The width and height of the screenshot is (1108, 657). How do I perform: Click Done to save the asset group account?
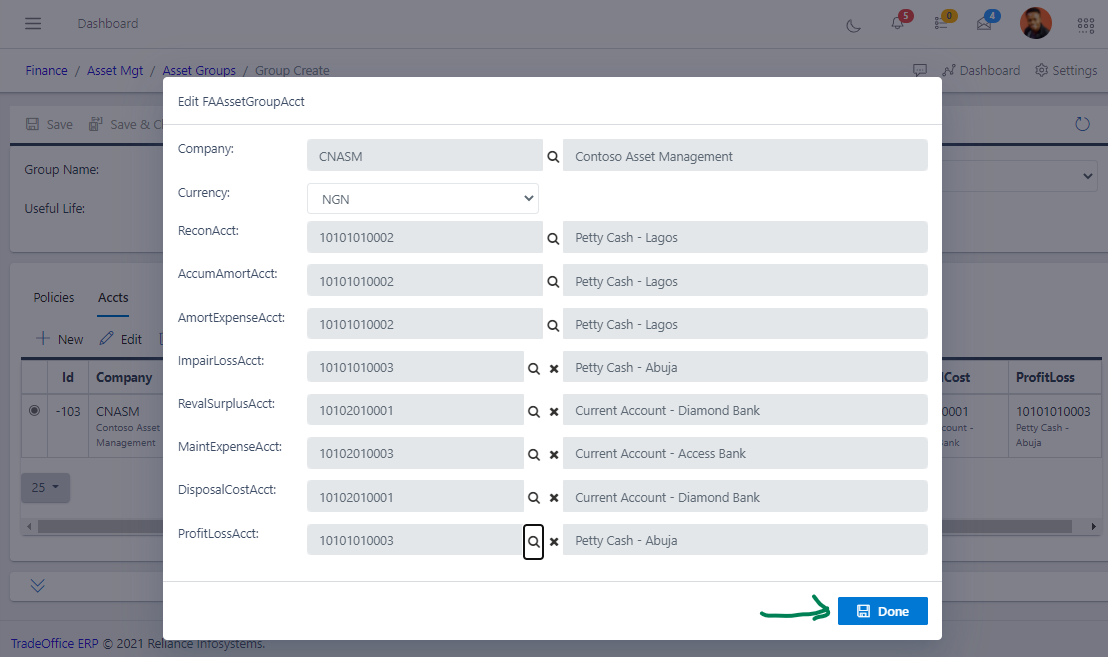tap(882, 610)
